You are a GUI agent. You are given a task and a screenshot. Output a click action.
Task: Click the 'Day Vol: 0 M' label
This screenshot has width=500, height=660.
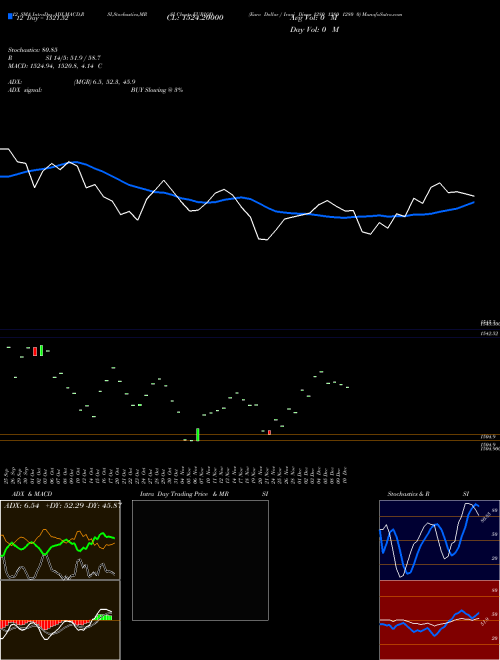click(314, 30)
